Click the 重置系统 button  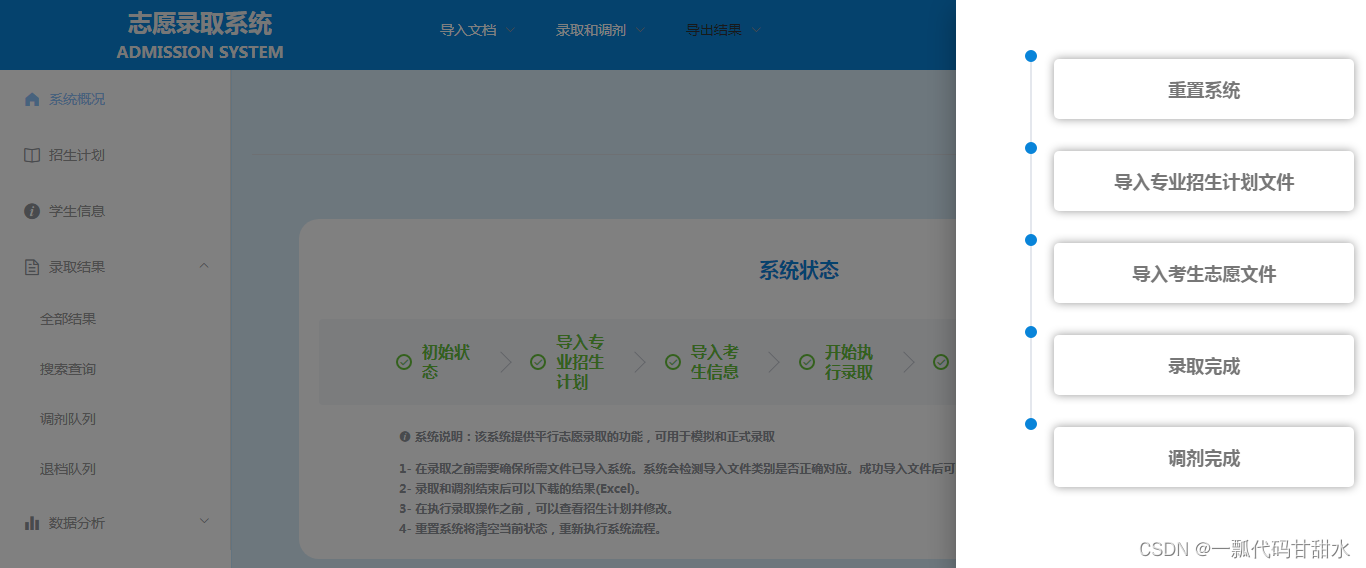[x=1204, y=89]
